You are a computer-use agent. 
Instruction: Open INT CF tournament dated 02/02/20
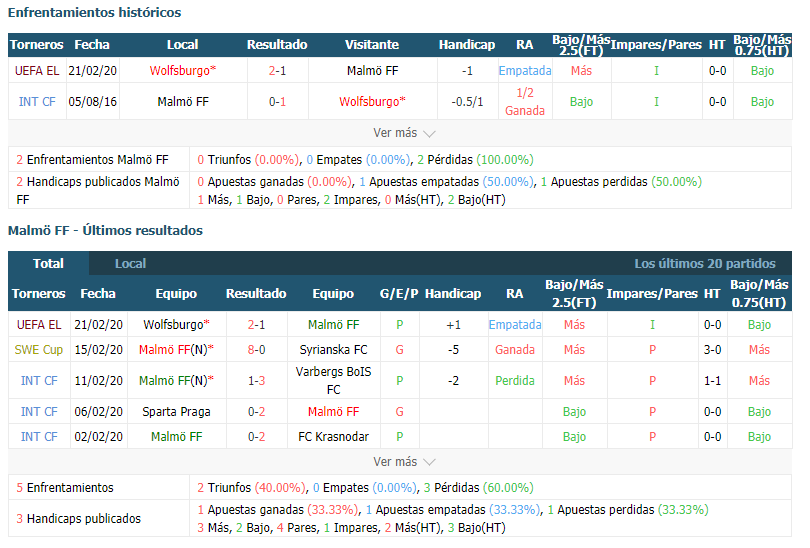pos(39,436)
